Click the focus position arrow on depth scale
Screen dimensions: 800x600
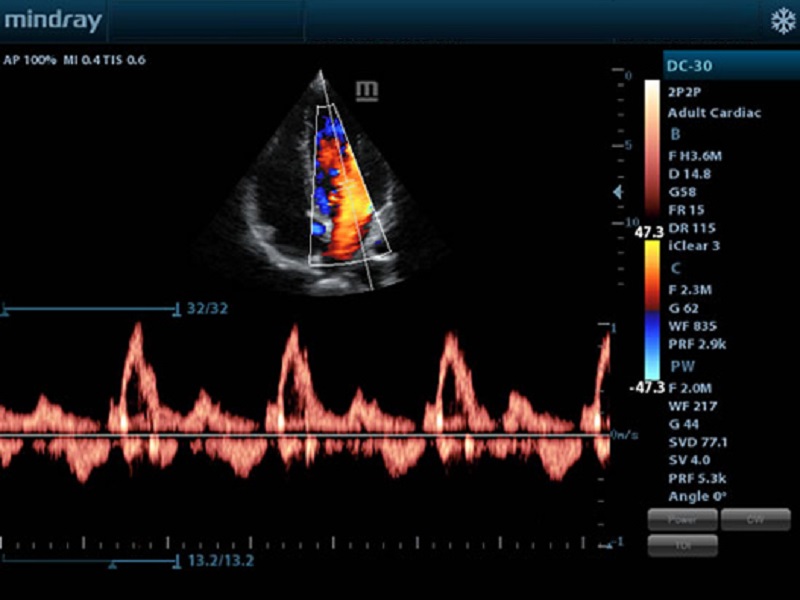click(x=618, y=191)
